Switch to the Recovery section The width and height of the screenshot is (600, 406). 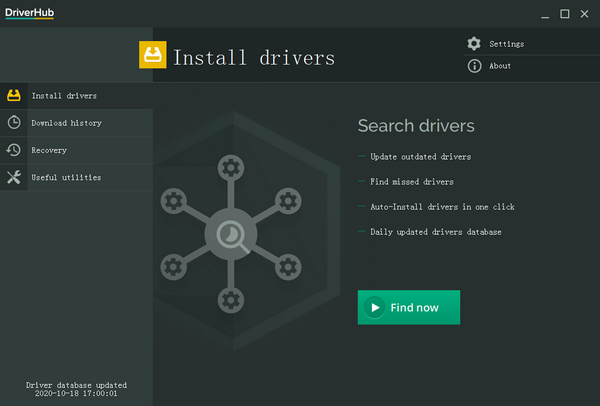coord(49,150)
